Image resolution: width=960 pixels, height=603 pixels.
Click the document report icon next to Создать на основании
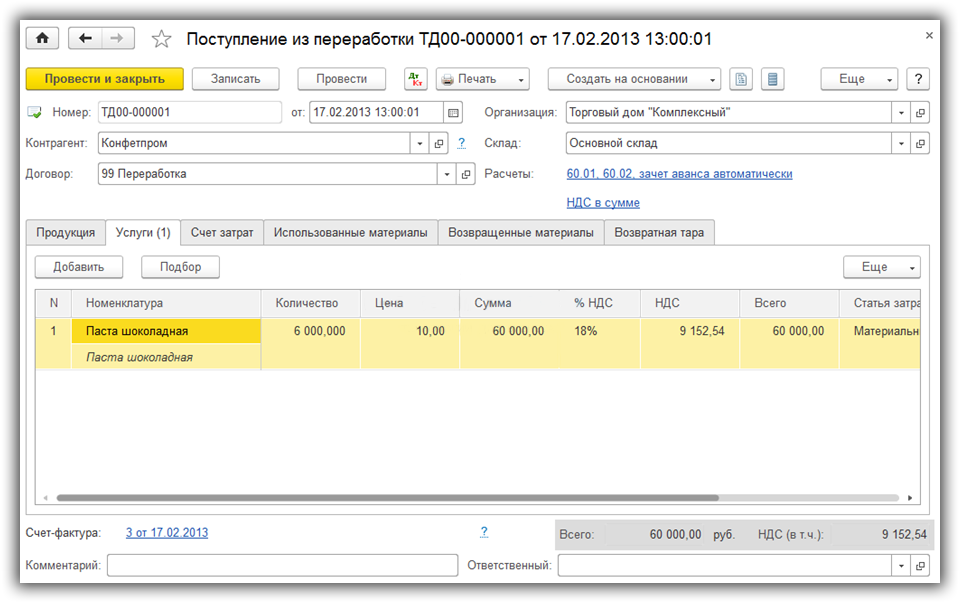point(740,79)
